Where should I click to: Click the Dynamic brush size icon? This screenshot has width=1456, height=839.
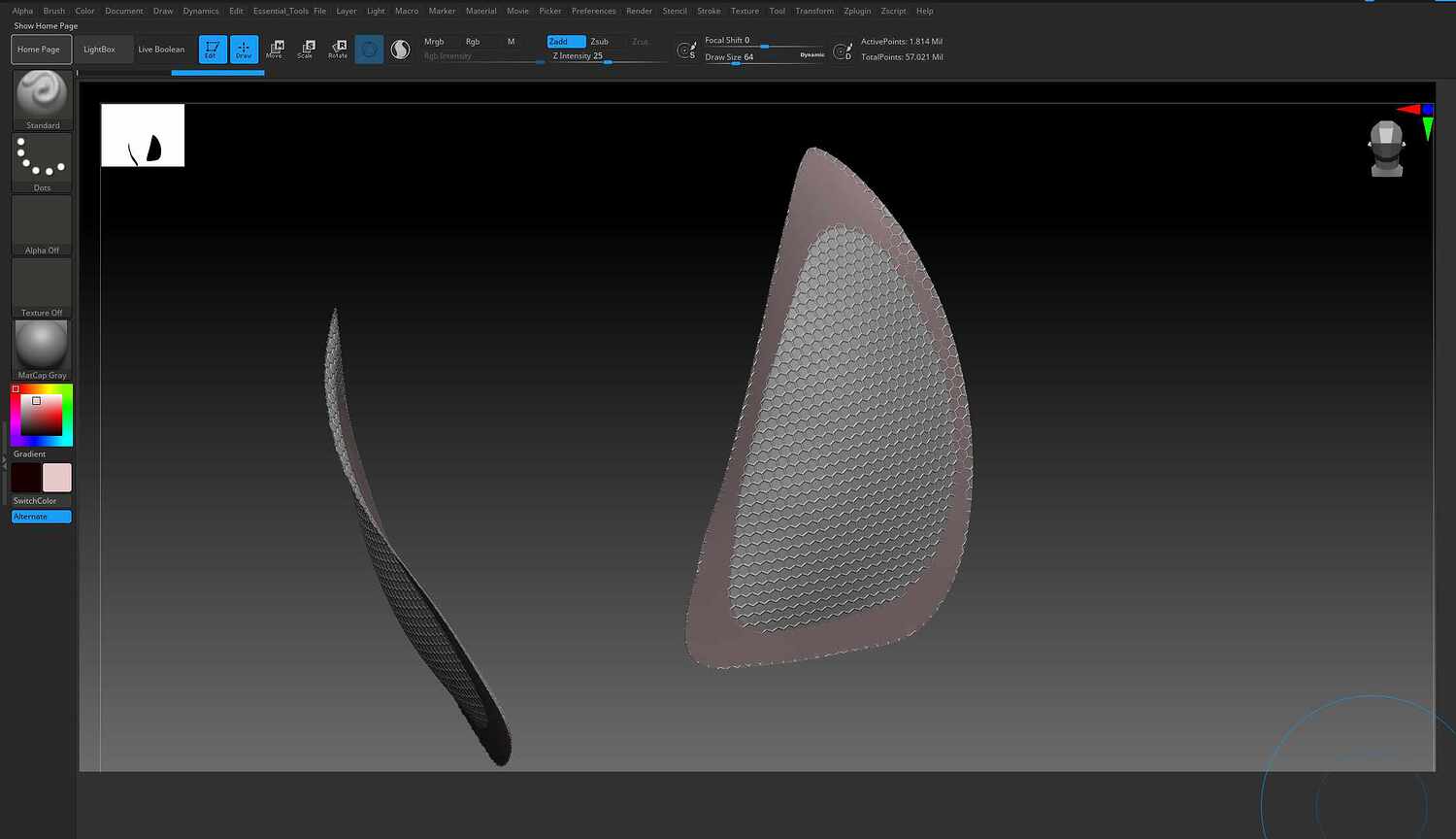811,55
